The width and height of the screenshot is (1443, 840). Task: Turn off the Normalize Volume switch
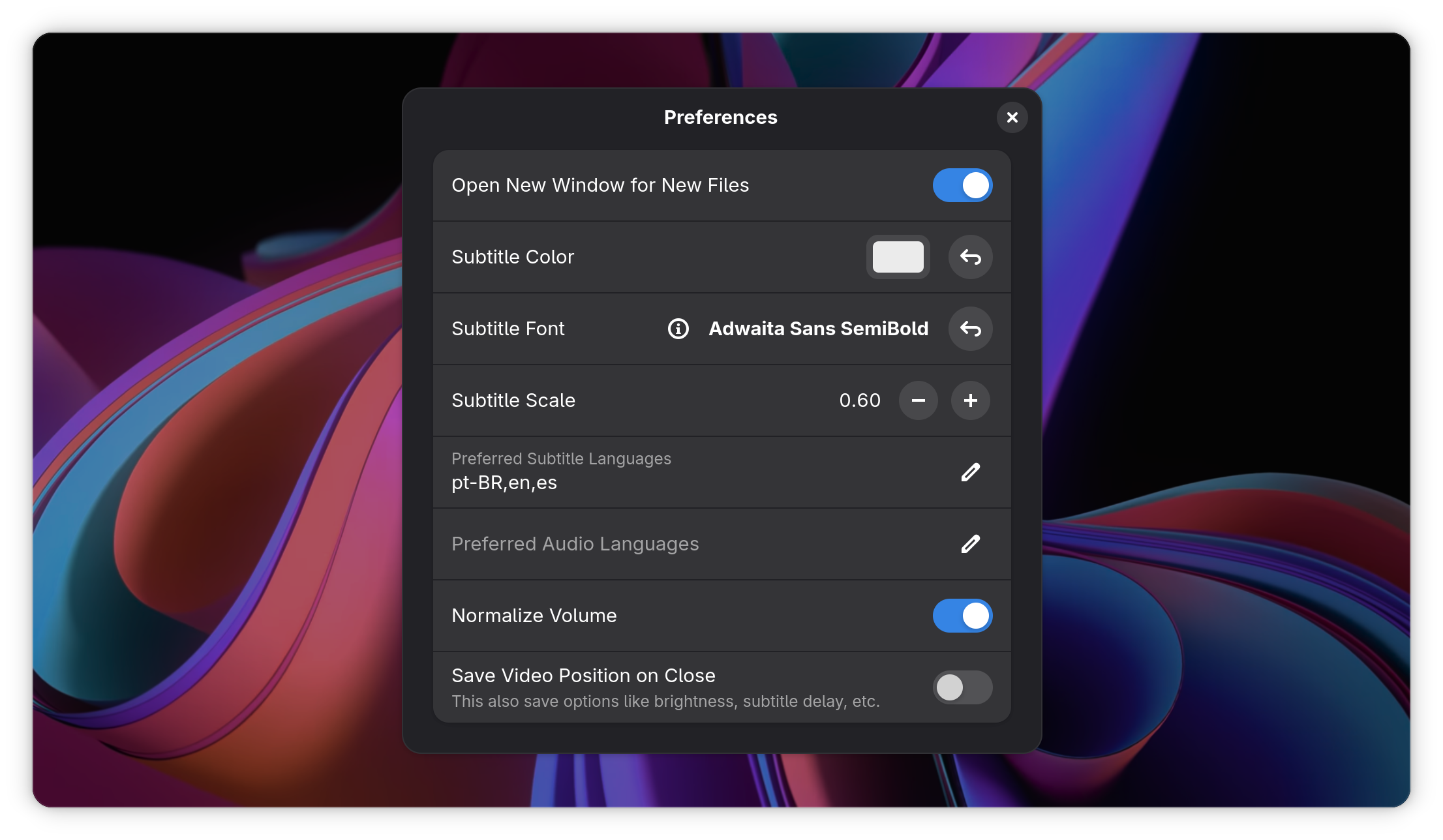962,616
